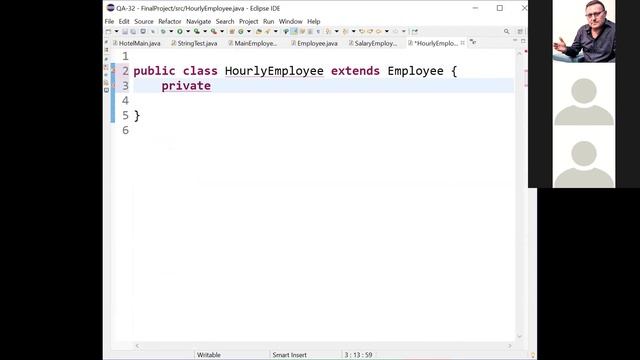The width and height of the screenshot is (640, 360).
Task: Click the Forward navigation arrow icon
Action: (x=396, y=31)
